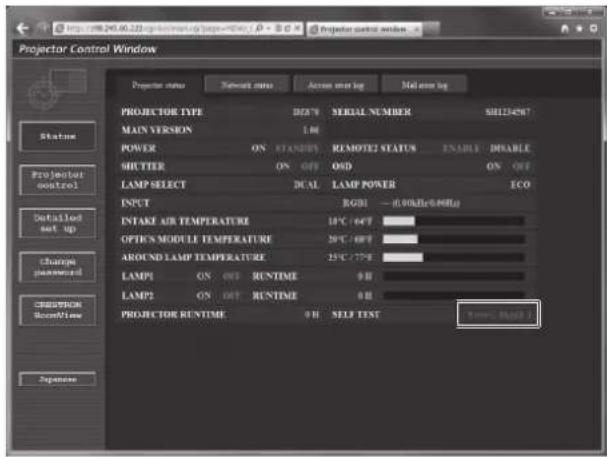The height and width of the screenshot is (457, 607).
Task: Click the REMOTE2 STATUS DISABLE indicator
Action: pos(510,148)
